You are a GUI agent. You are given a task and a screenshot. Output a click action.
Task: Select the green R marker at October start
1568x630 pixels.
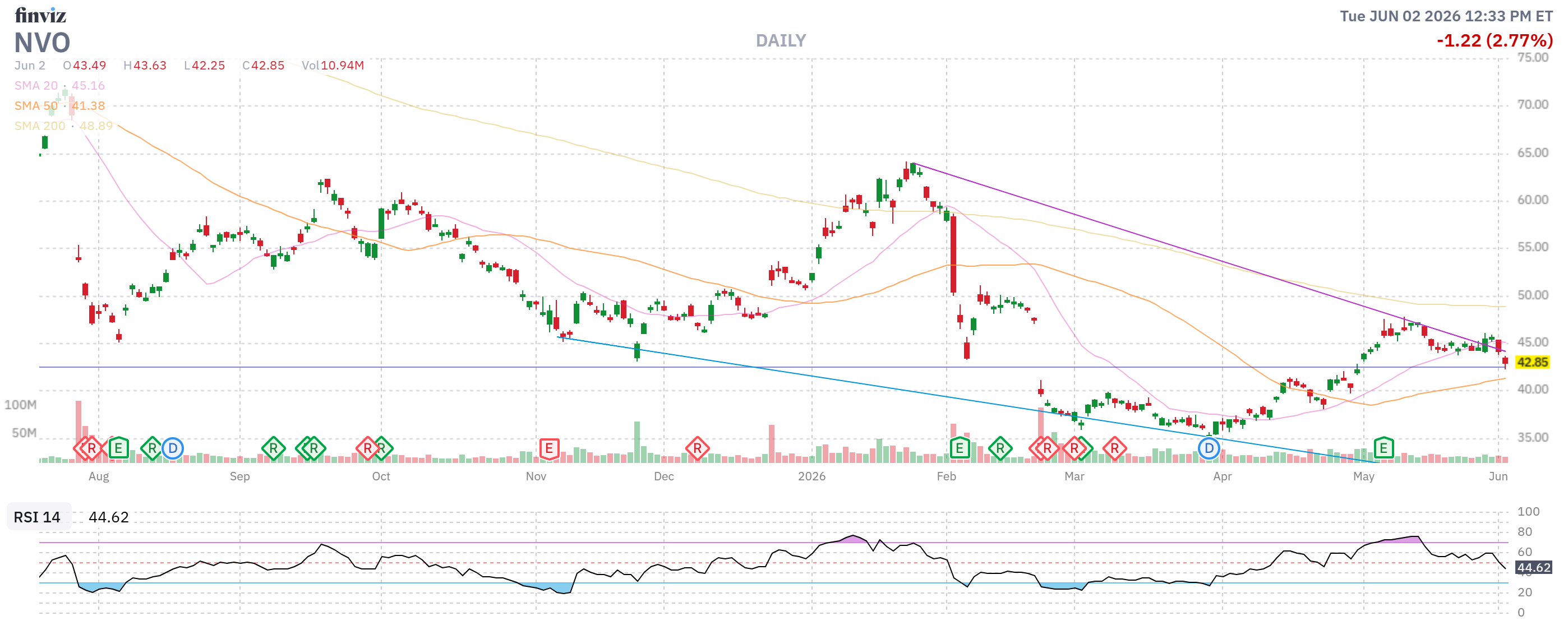tap(383, 449)
